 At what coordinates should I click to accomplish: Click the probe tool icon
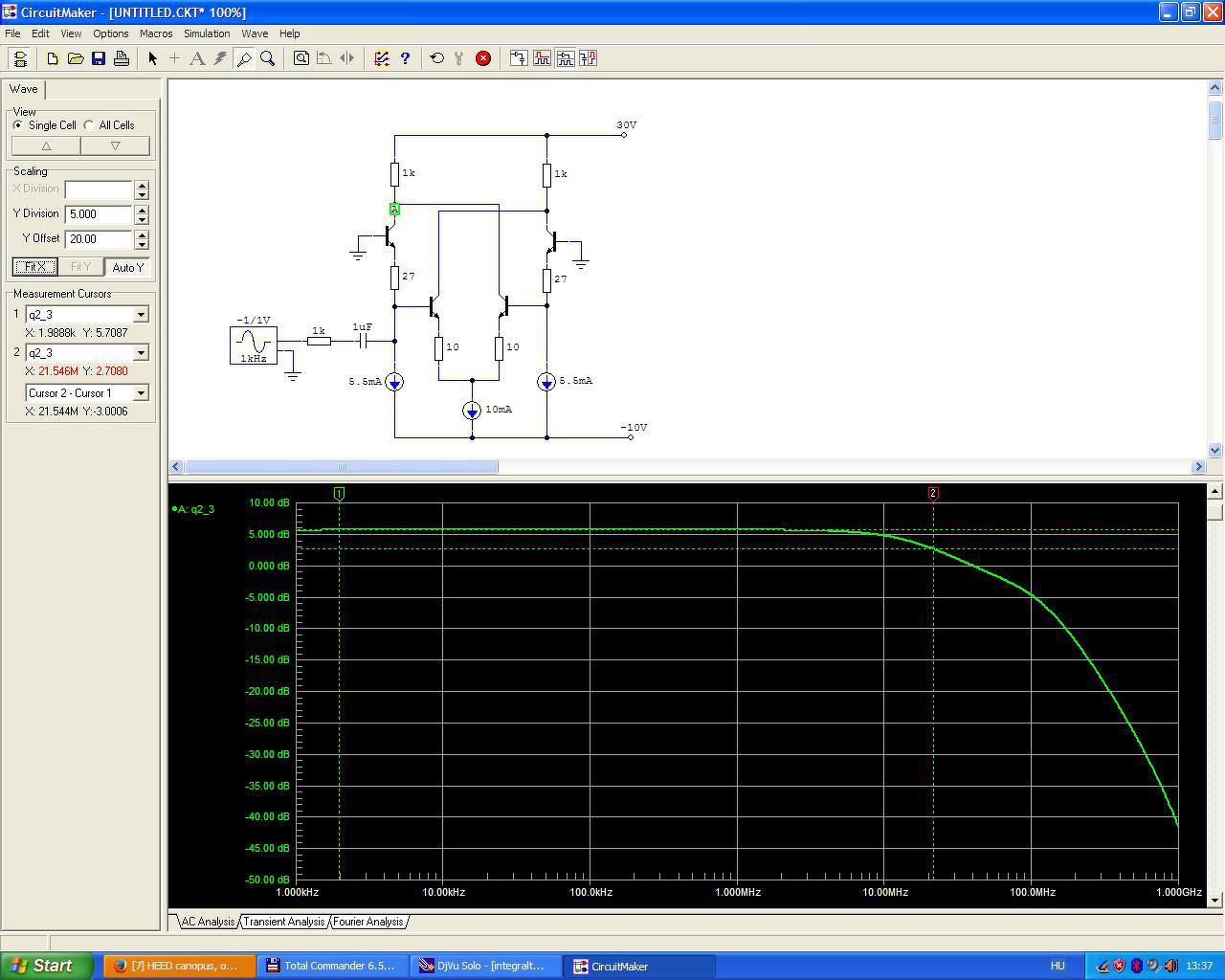tap(244, 58)
